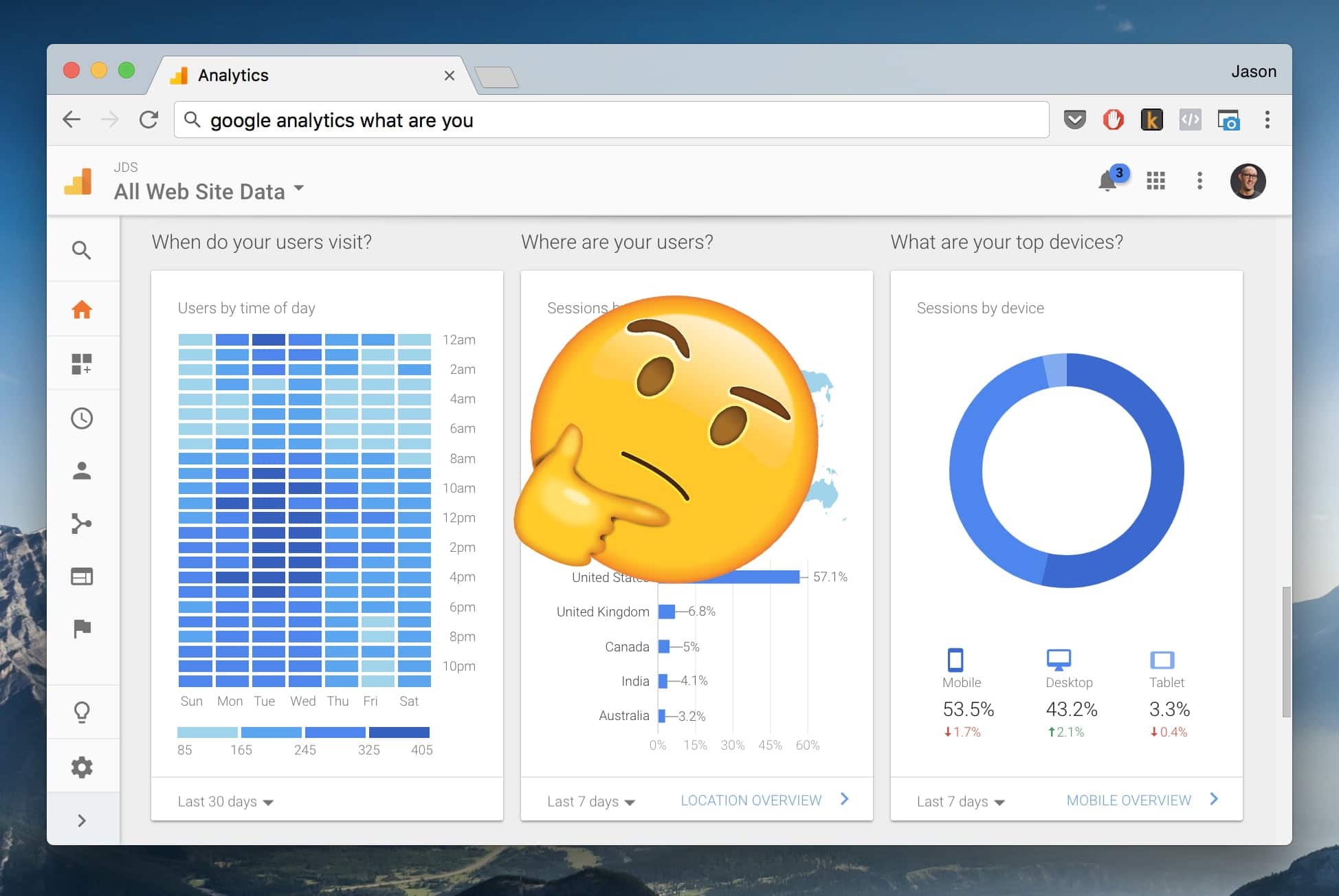Open the Google apps grid icon
Image resolution: width=1339 pixels, height=896 pixels.
pos(1155,181)
